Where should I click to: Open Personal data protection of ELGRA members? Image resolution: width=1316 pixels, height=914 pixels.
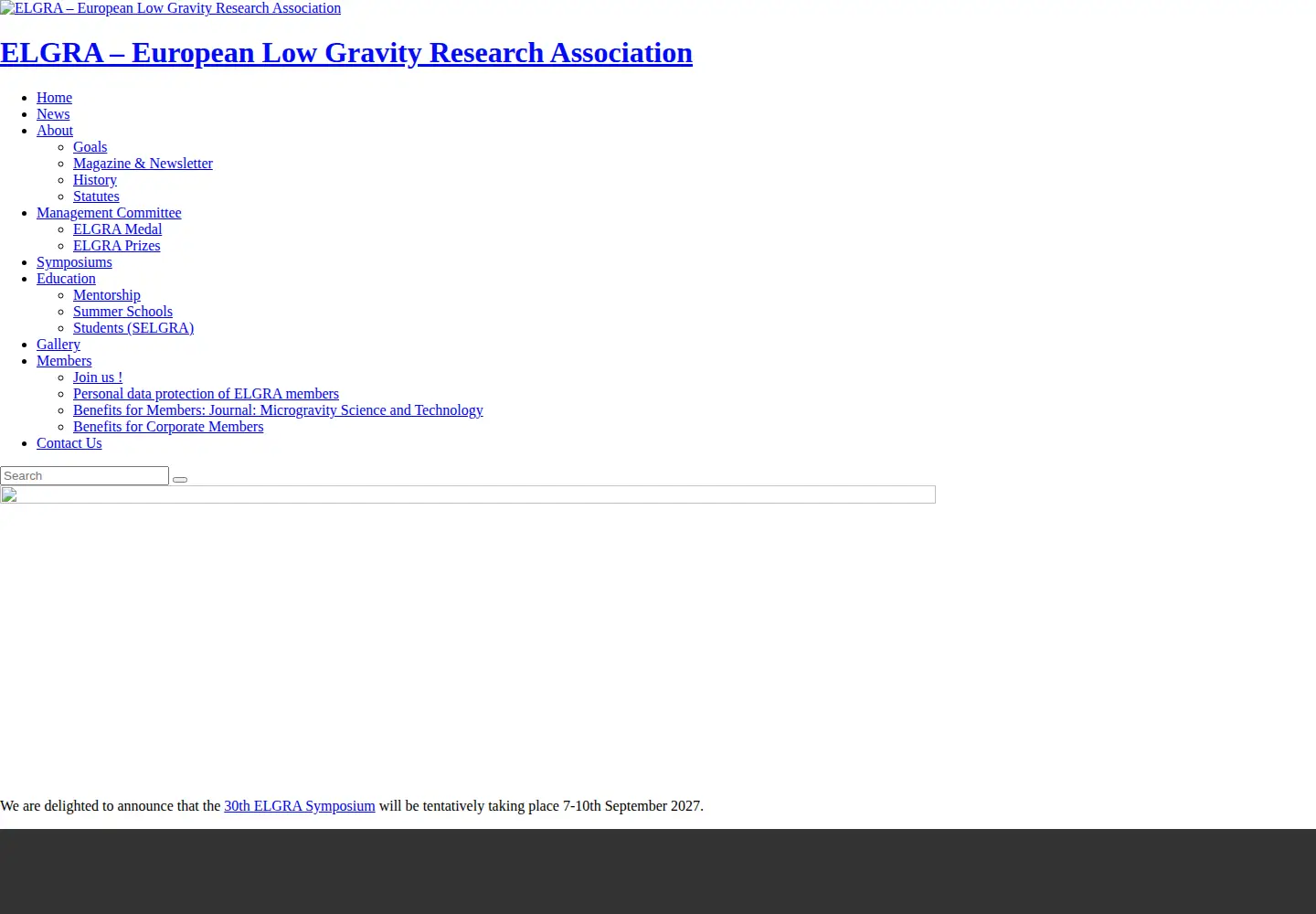[x=206, y=394]
